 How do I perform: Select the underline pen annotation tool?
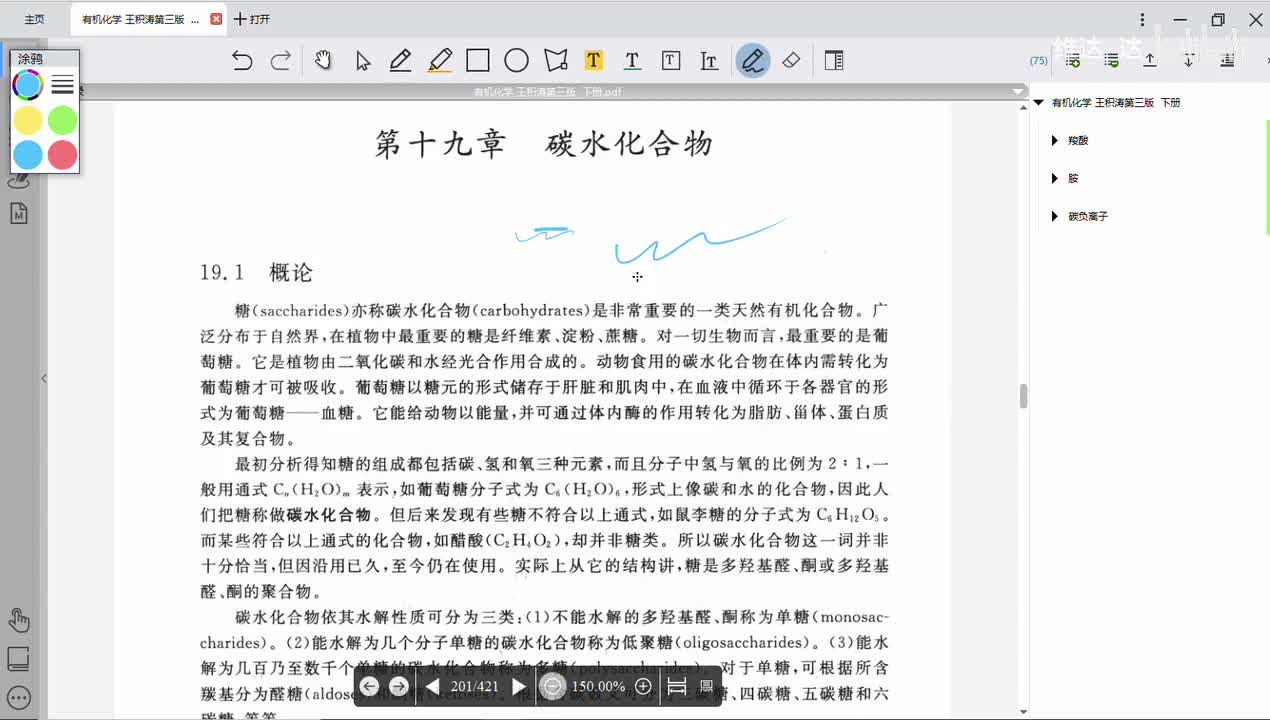(x=401, y=61)
